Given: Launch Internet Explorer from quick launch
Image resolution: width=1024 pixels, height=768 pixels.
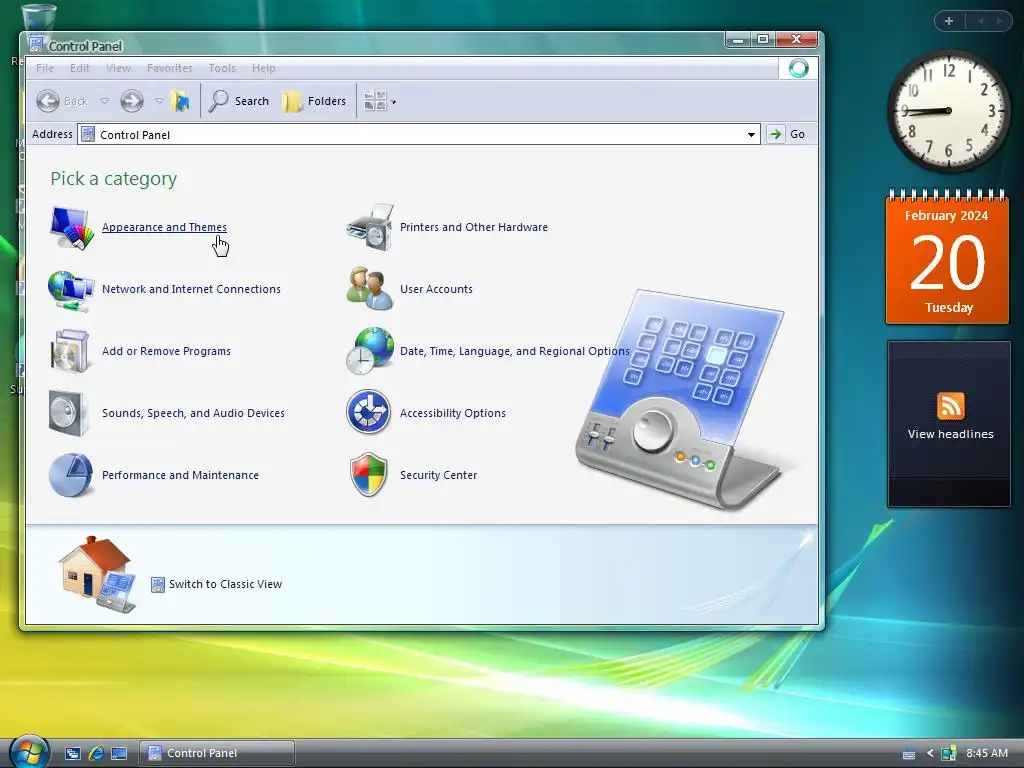Looking at the screenshot, I should click(x=96, y=753).
